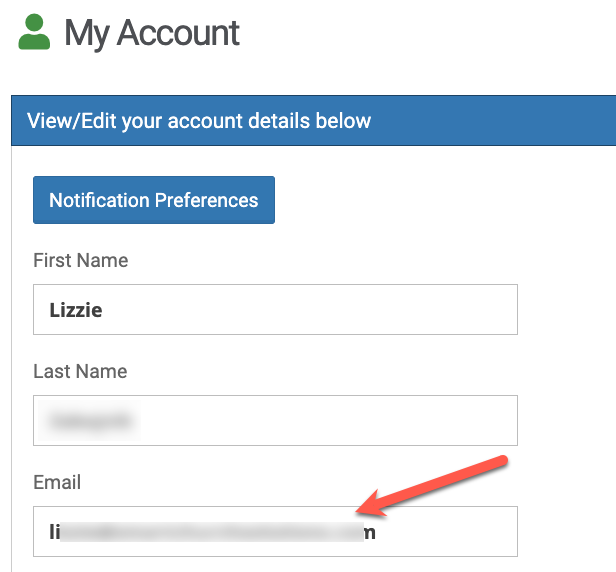
Task: Click the green user profile icon
Action: [x=35, y=32]
